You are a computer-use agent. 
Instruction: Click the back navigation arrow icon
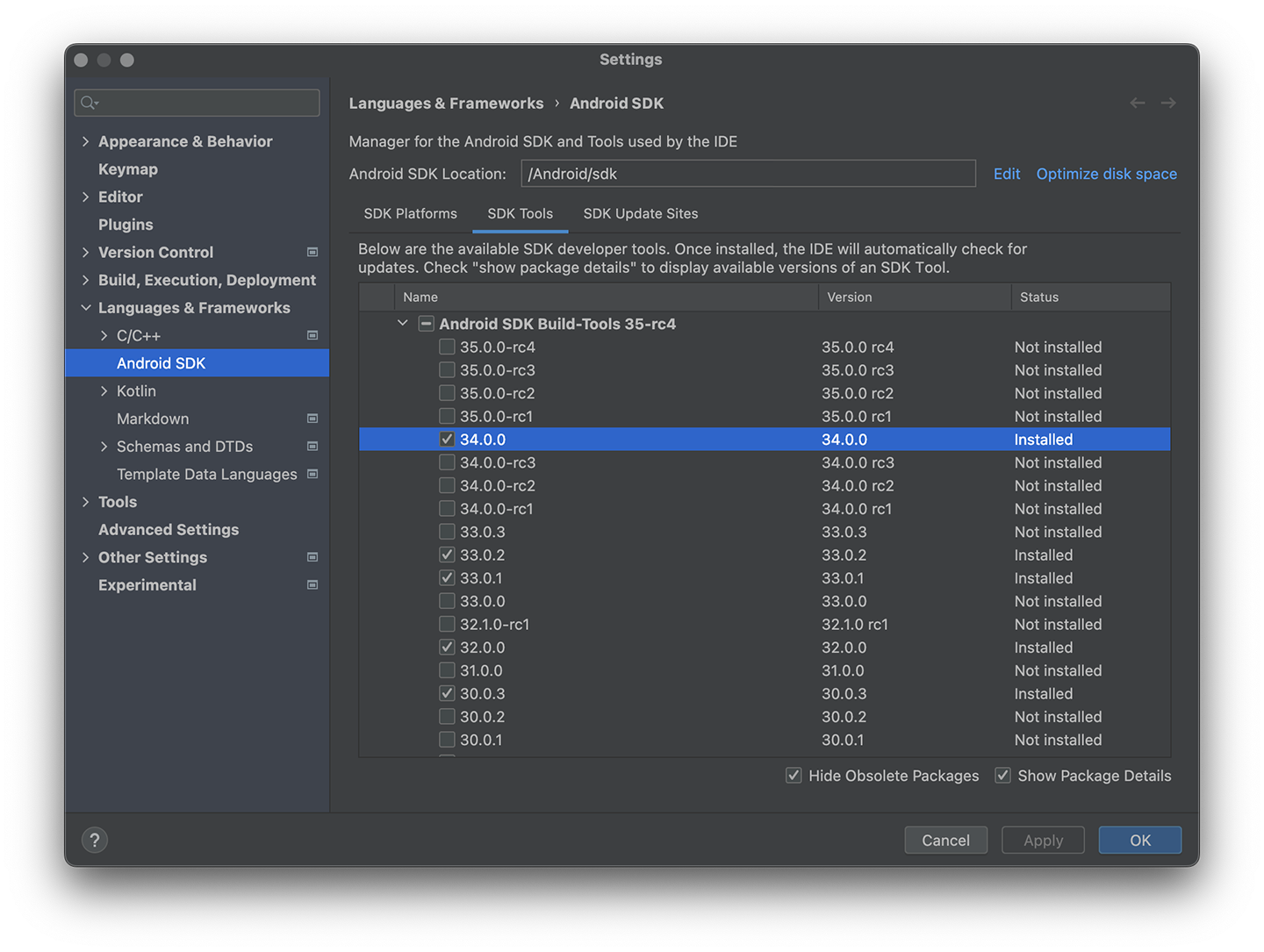(x=1137, y=104)
